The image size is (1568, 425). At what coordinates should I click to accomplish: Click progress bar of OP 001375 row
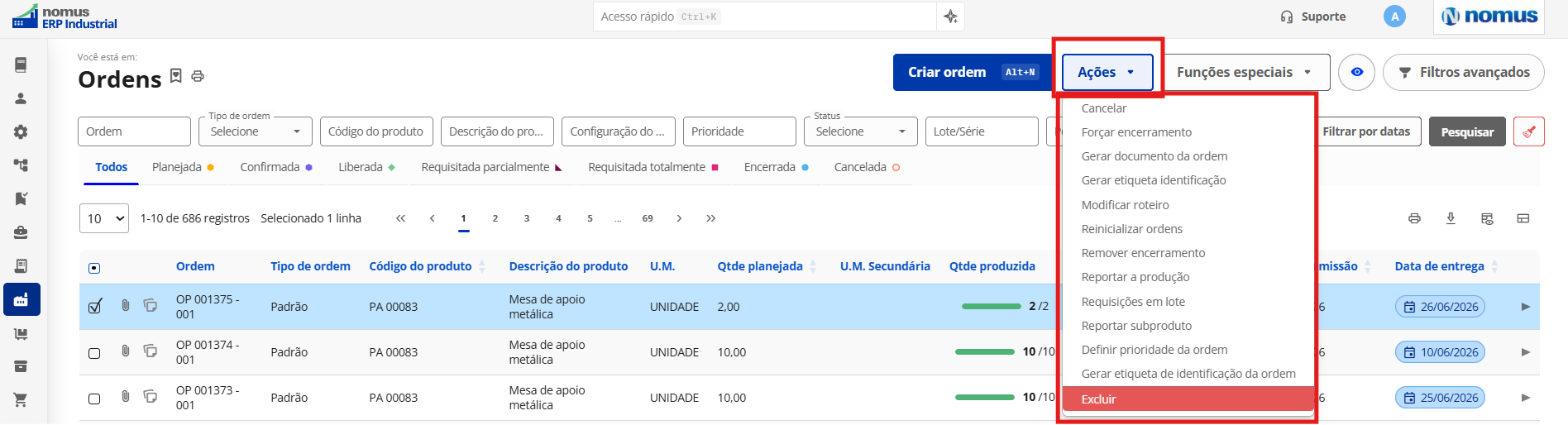tap(991, 306)
